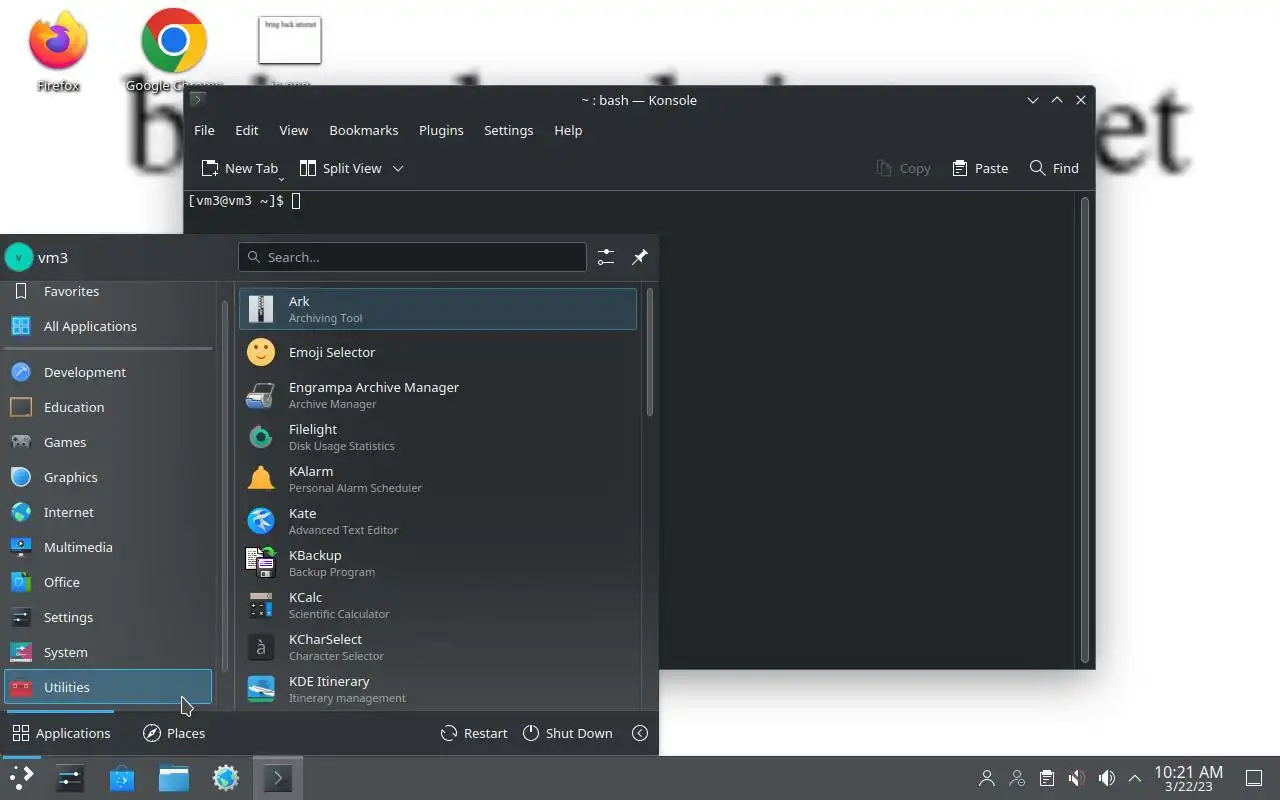
Task: Switch to the Applications tab
Action: tap(61, 733)
